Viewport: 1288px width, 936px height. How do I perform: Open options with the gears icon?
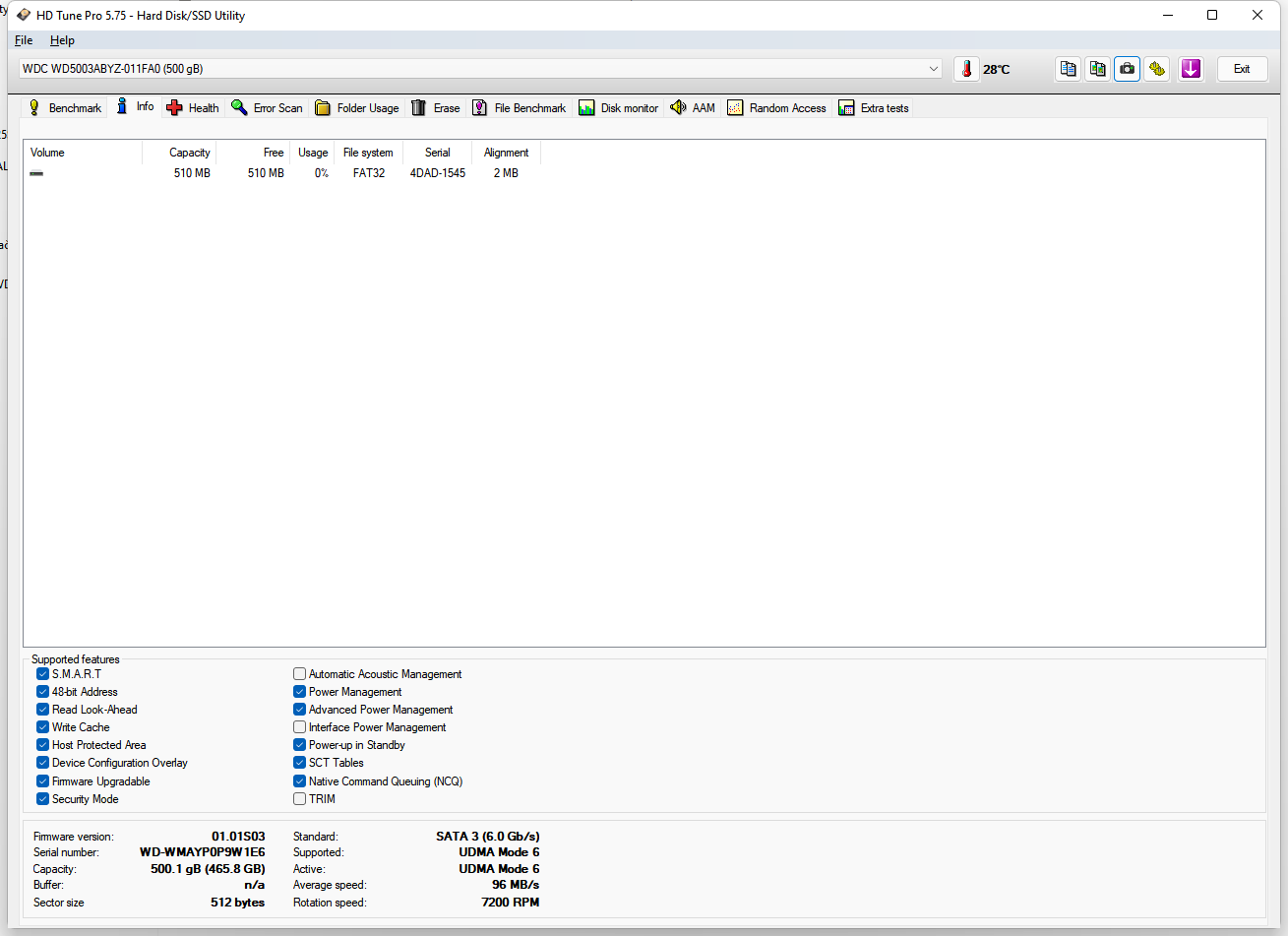point(1157,69)
